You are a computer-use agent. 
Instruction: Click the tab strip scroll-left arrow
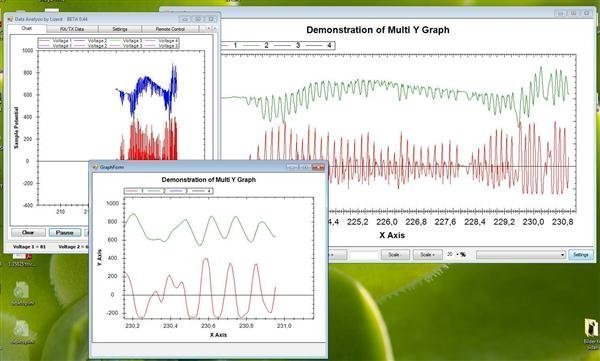coord(209,28)
